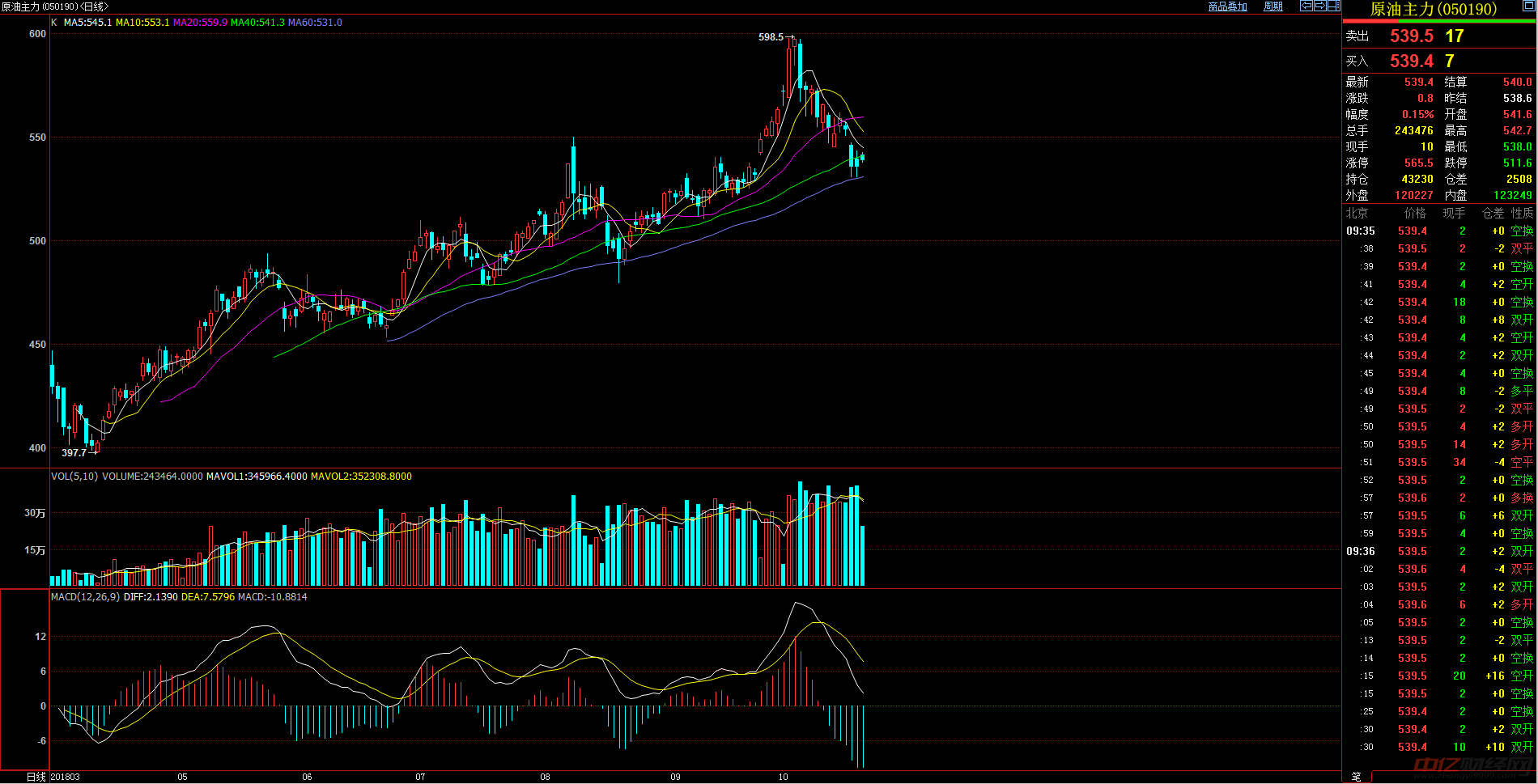
Task: Click the right arrow navigation icon
Action: pyautogui.click(x=1319, y=6)
